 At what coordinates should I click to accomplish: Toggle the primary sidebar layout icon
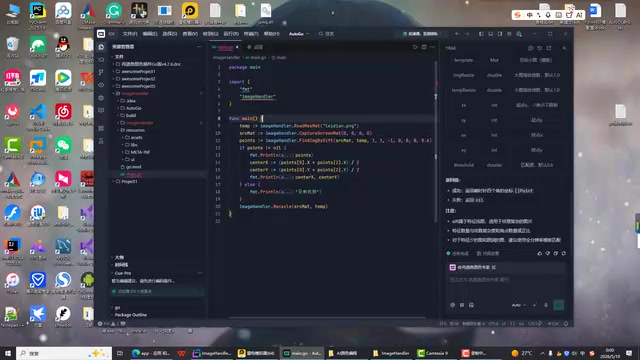(x=481, y=34)
